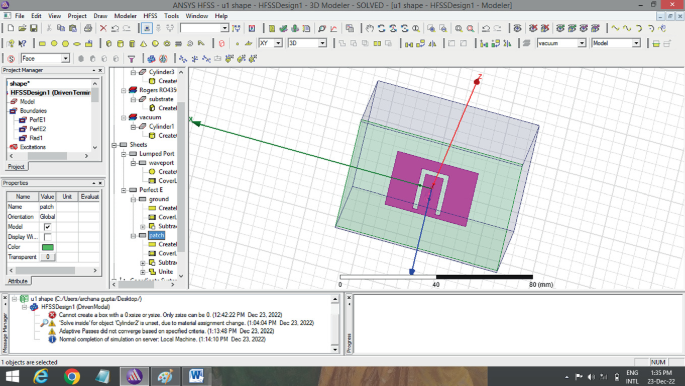Click the Value column header
This screenshot has height=386, width=685.
[47, 196]
